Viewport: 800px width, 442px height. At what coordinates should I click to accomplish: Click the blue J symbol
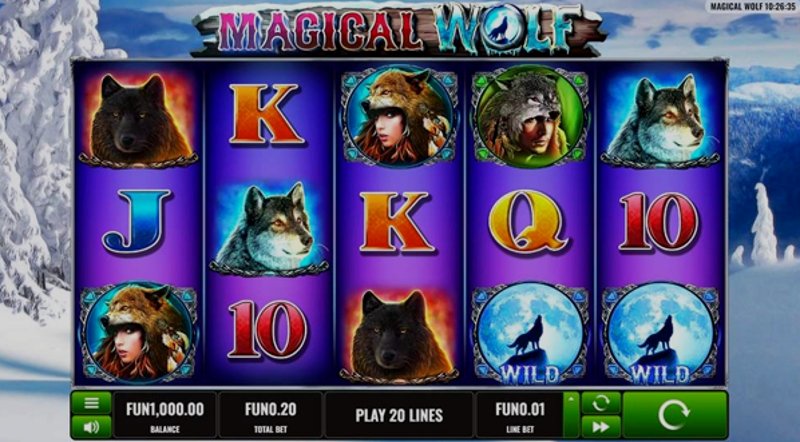pyautogui.click(x=136, y=222)
